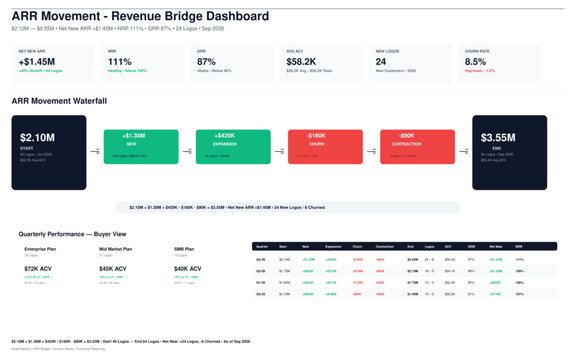576x360 pixels.
Task: Click the bottom footer summary equation line
Action: [131, 341]
